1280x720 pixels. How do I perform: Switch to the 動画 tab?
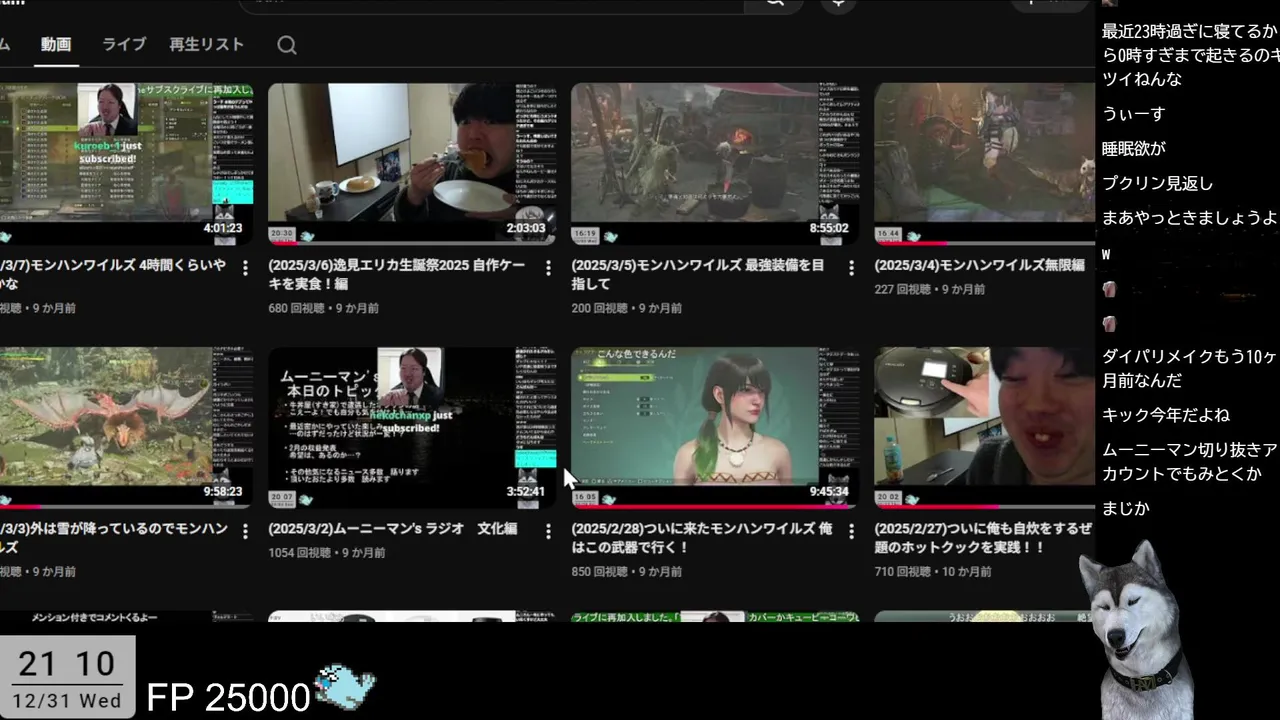[56, 45]
